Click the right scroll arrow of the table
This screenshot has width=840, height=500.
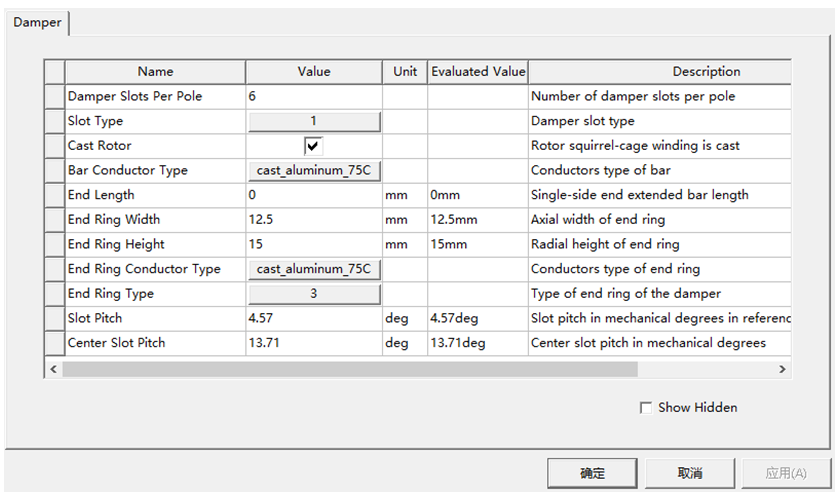pyautogui.click(x=782, y=369)
